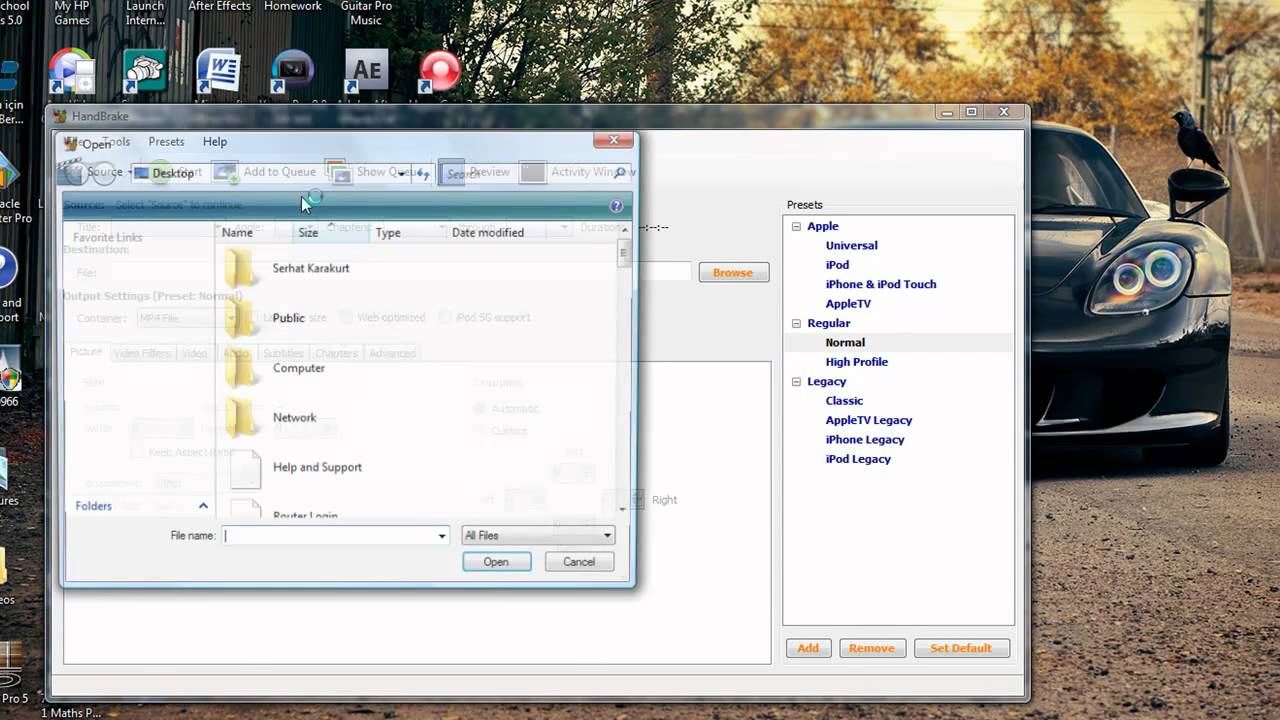Viewport: 1280px width, 720px height.
Task: Select the AppleTV preset
Action: (848, 304)
